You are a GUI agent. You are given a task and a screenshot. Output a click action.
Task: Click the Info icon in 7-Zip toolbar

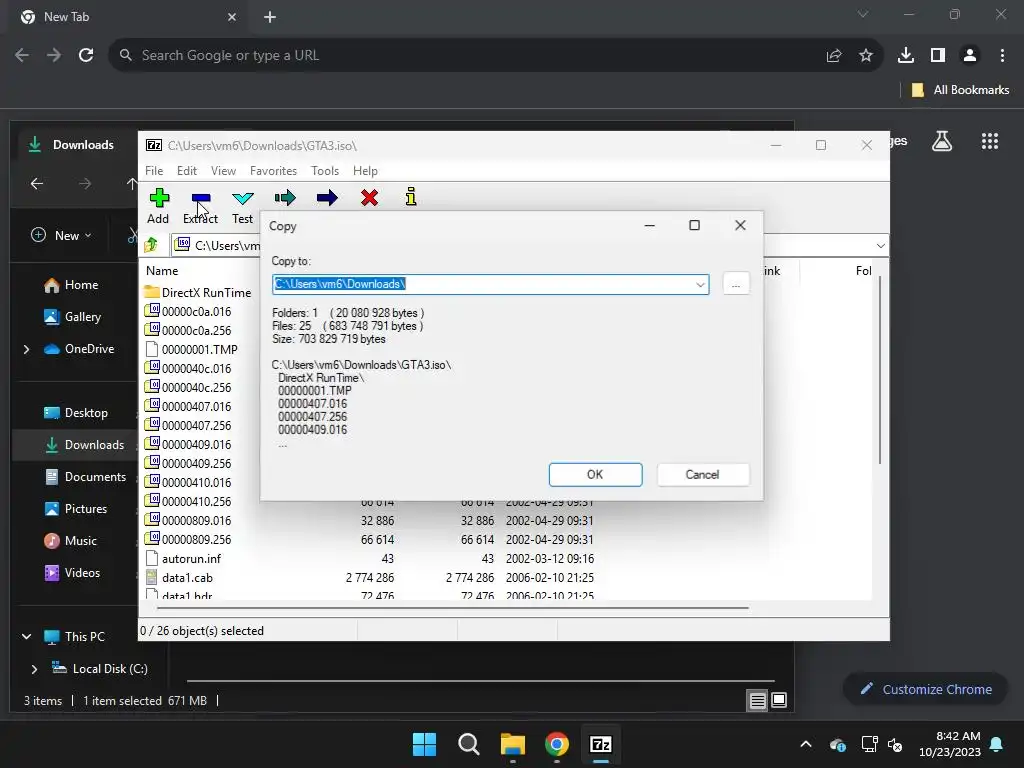click(411, 197)
